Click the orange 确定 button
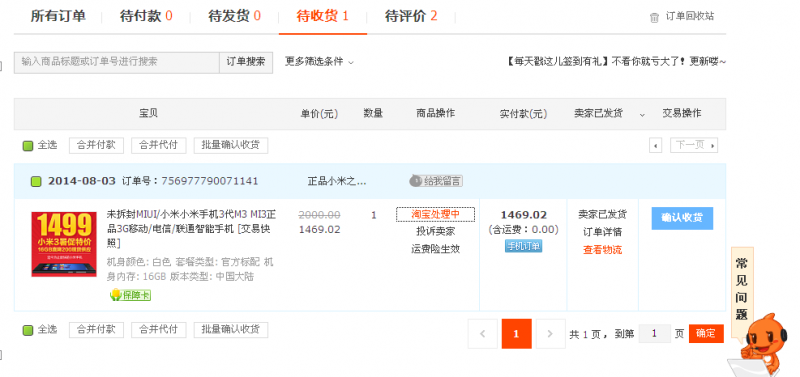This screenshot has width=800, height=377. point(706,334)
